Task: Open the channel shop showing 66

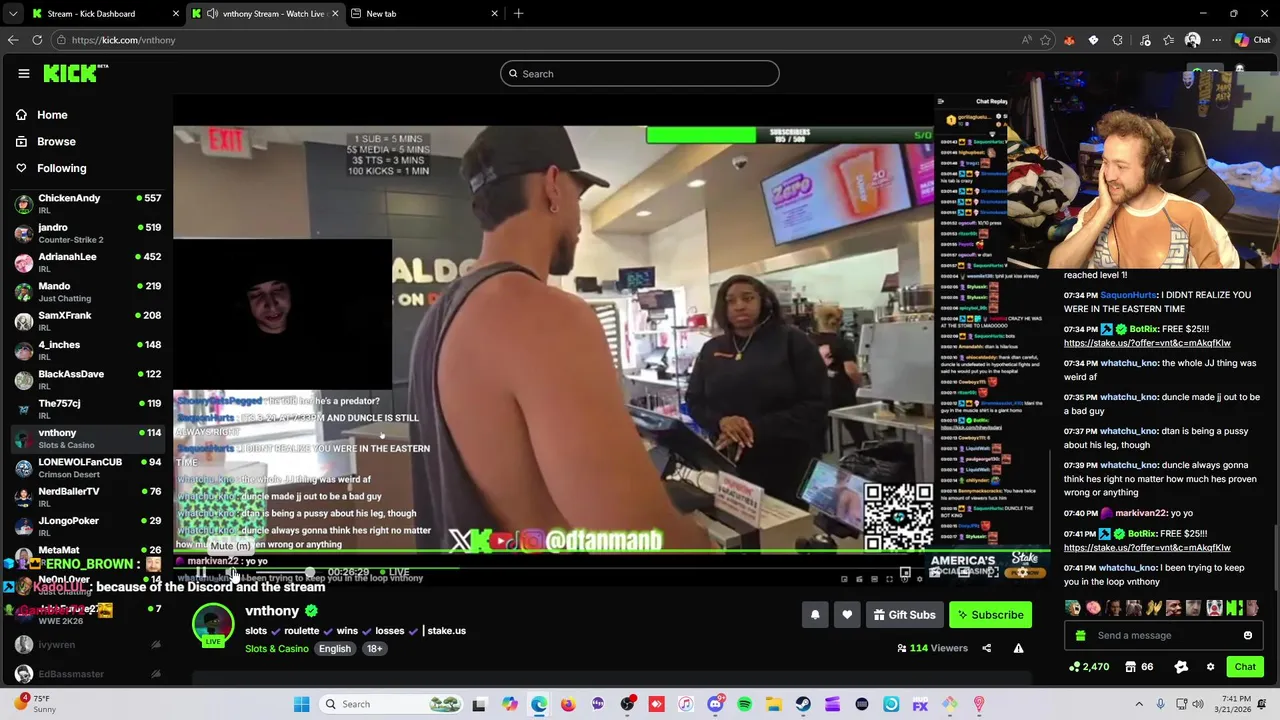Action: tap(1139, 667)
